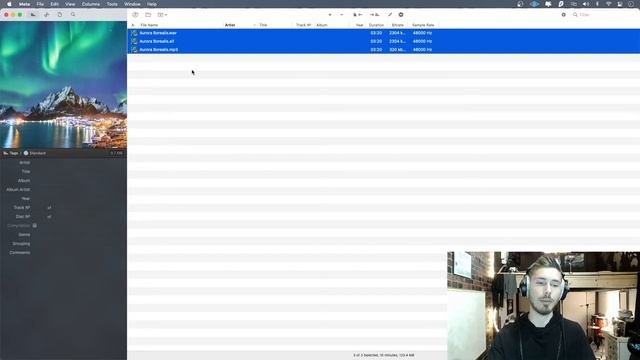Open the Standard tag set dropdown
The height and width of the screenshot is (360, 640).
coord(35,153)
